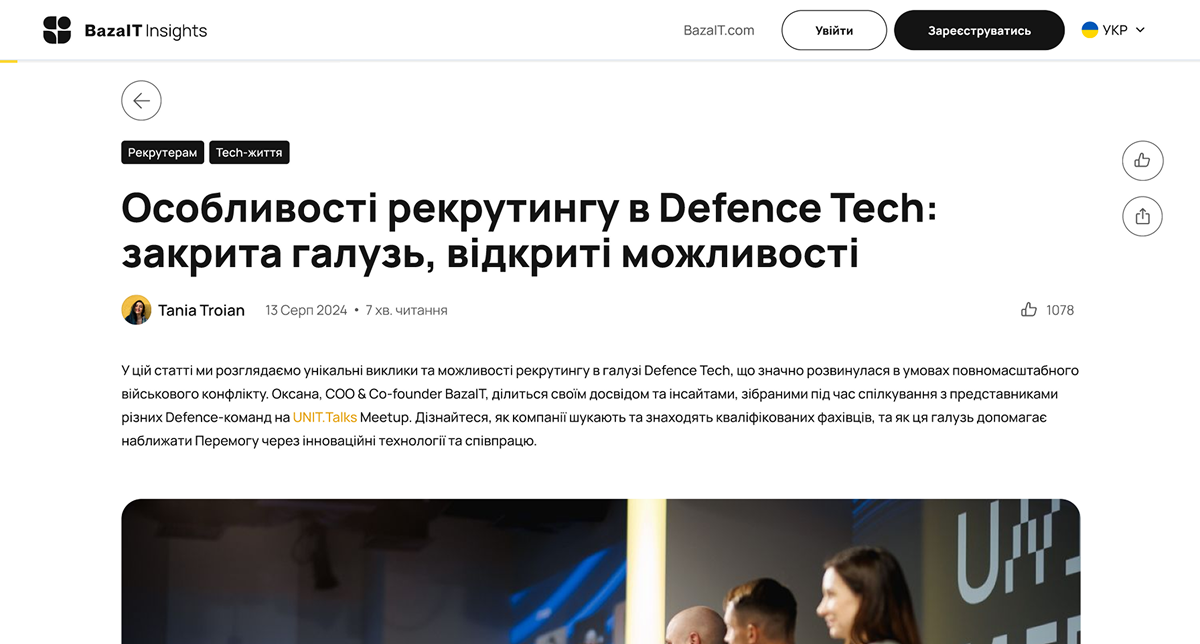Click the Зареєструватись sign-up button
The height and width of the screenshot is (644, 1200).
[979, 30]
